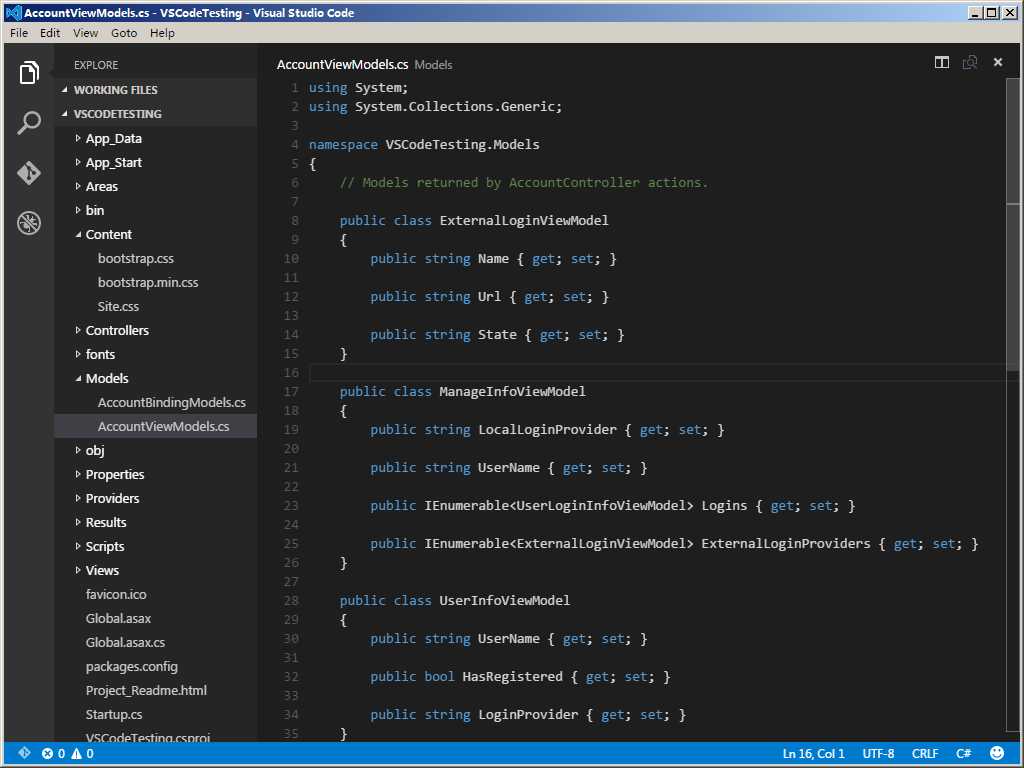The image size is (1024, 768).
Task: Click the namespace keyword on line 4
Action: coord(343,145)
